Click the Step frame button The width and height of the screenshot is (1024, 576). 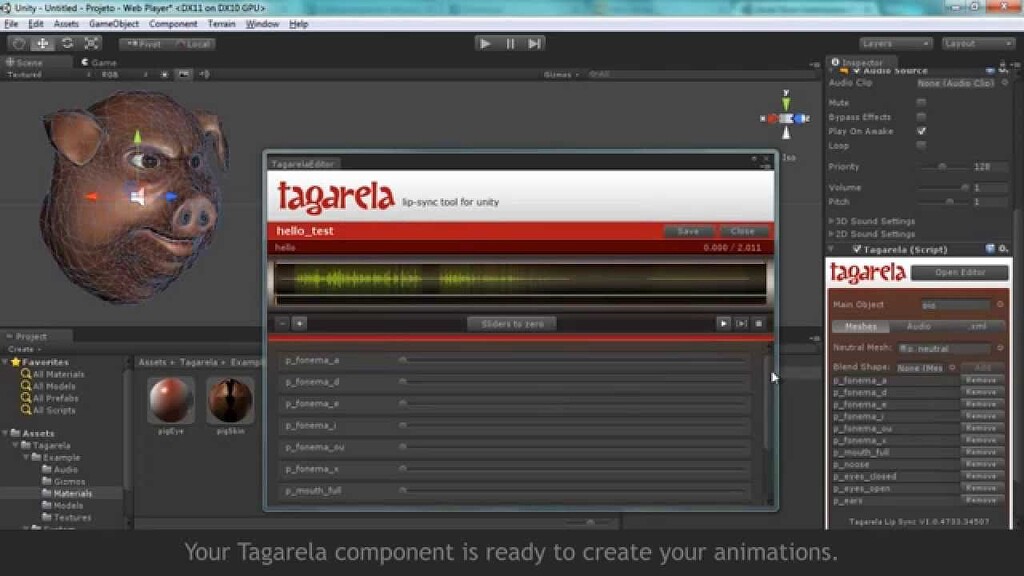(x=537, y=43)
